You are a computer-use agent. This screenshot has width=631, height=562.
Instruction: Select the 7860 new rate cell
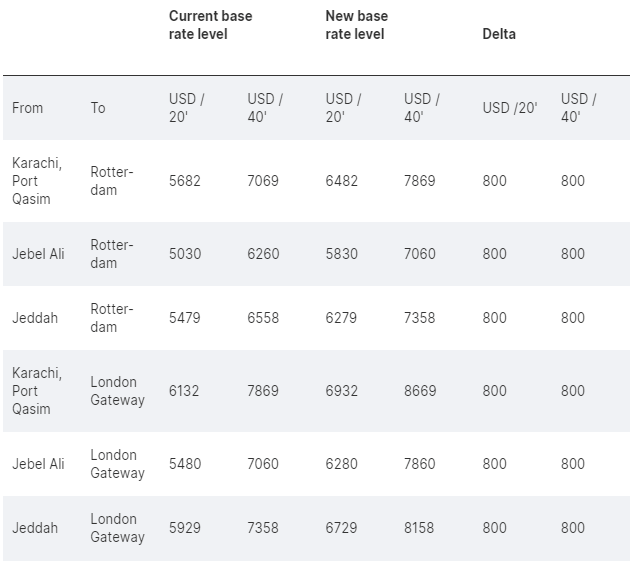[x=420, y=464]
